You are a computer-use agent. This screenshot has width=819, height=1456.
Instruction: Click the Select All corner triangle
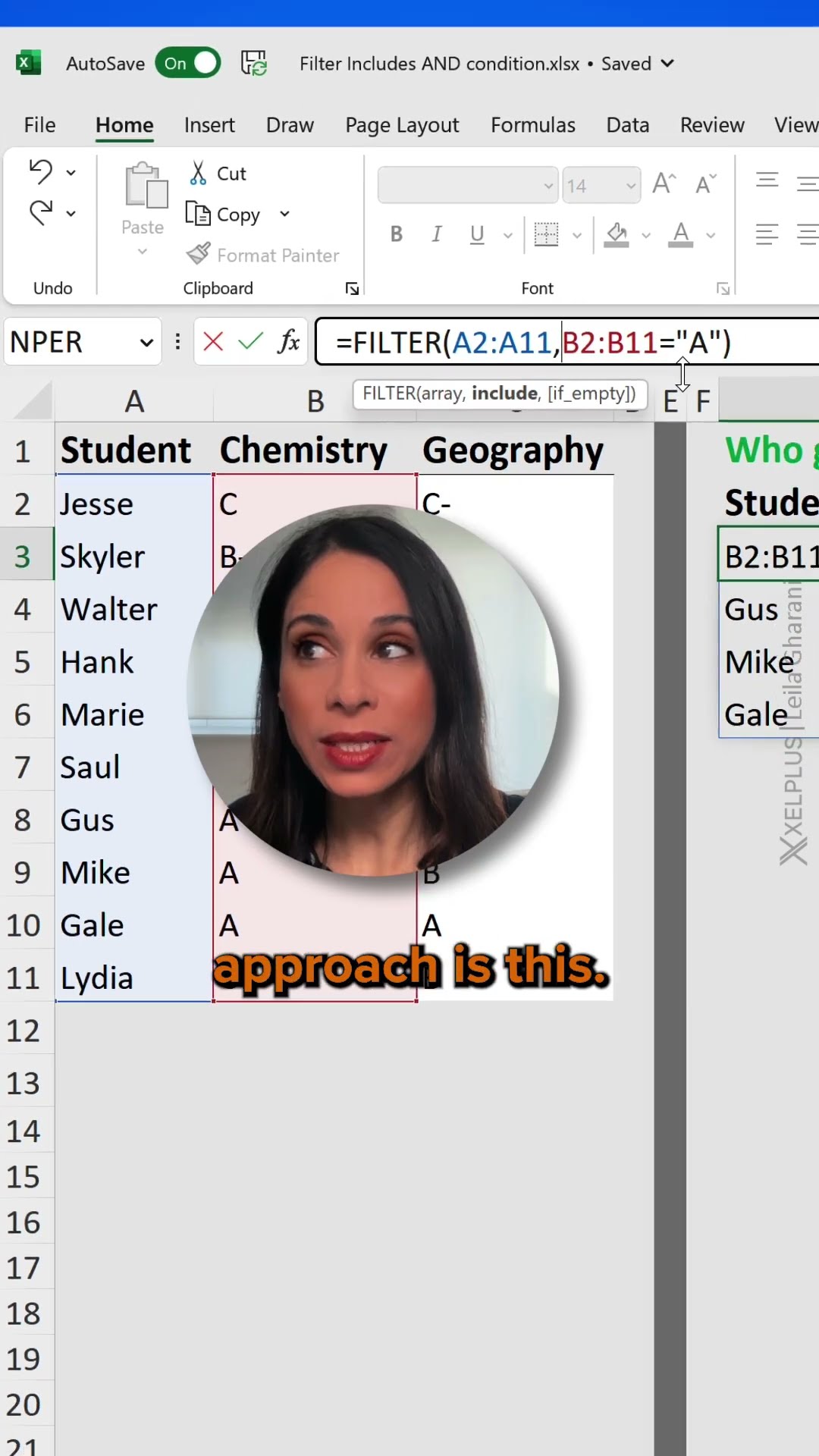coord(32,401)
